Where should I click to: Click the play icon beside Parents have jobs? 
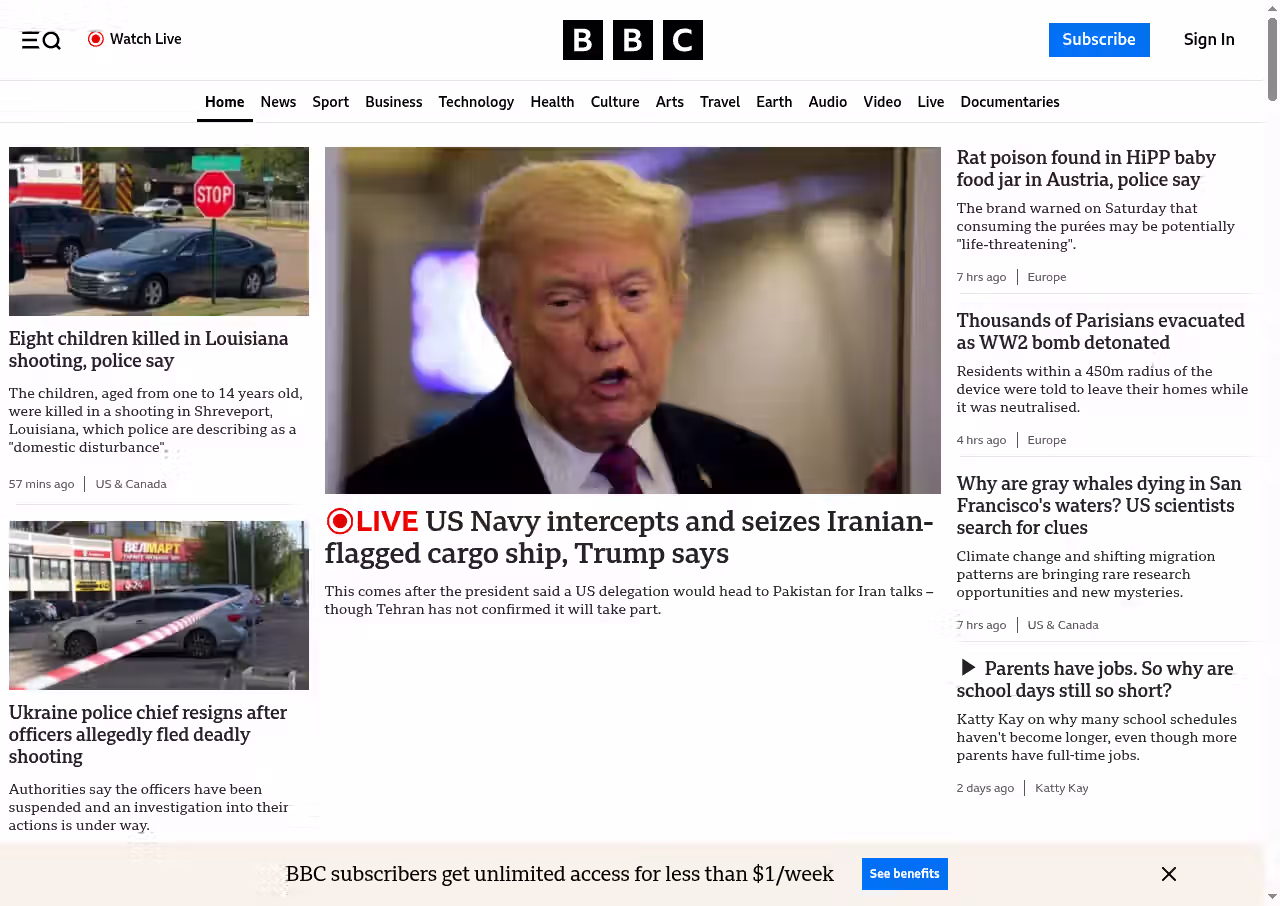(x=967, y=667)
